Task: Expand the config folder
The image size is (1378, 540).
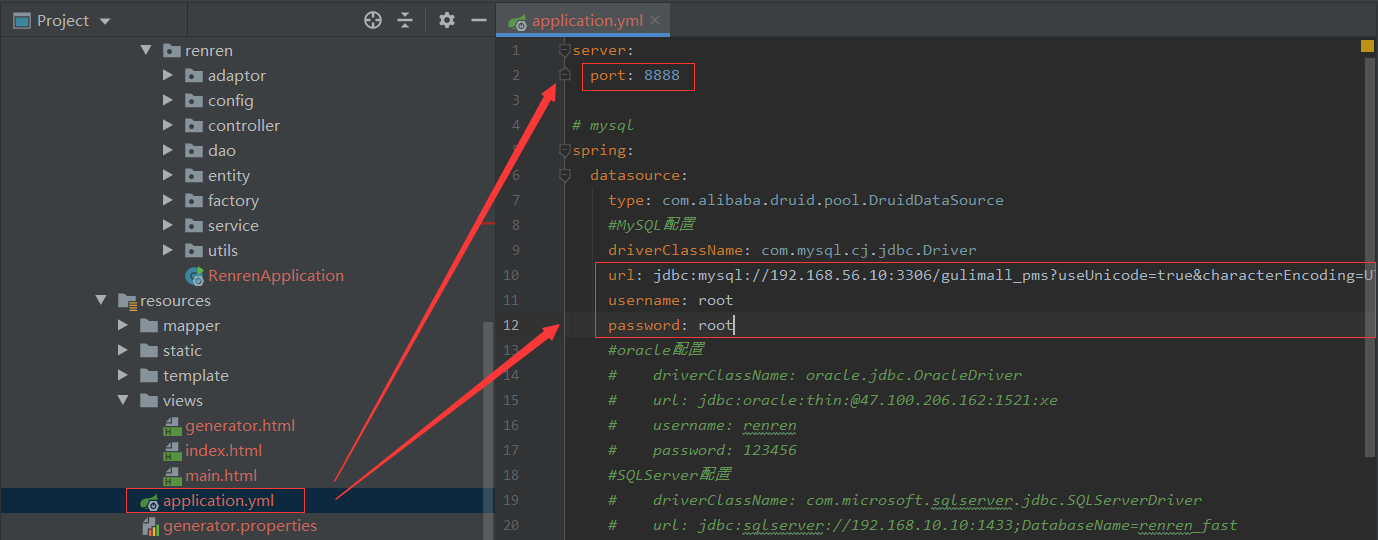Action: [168, 100]
